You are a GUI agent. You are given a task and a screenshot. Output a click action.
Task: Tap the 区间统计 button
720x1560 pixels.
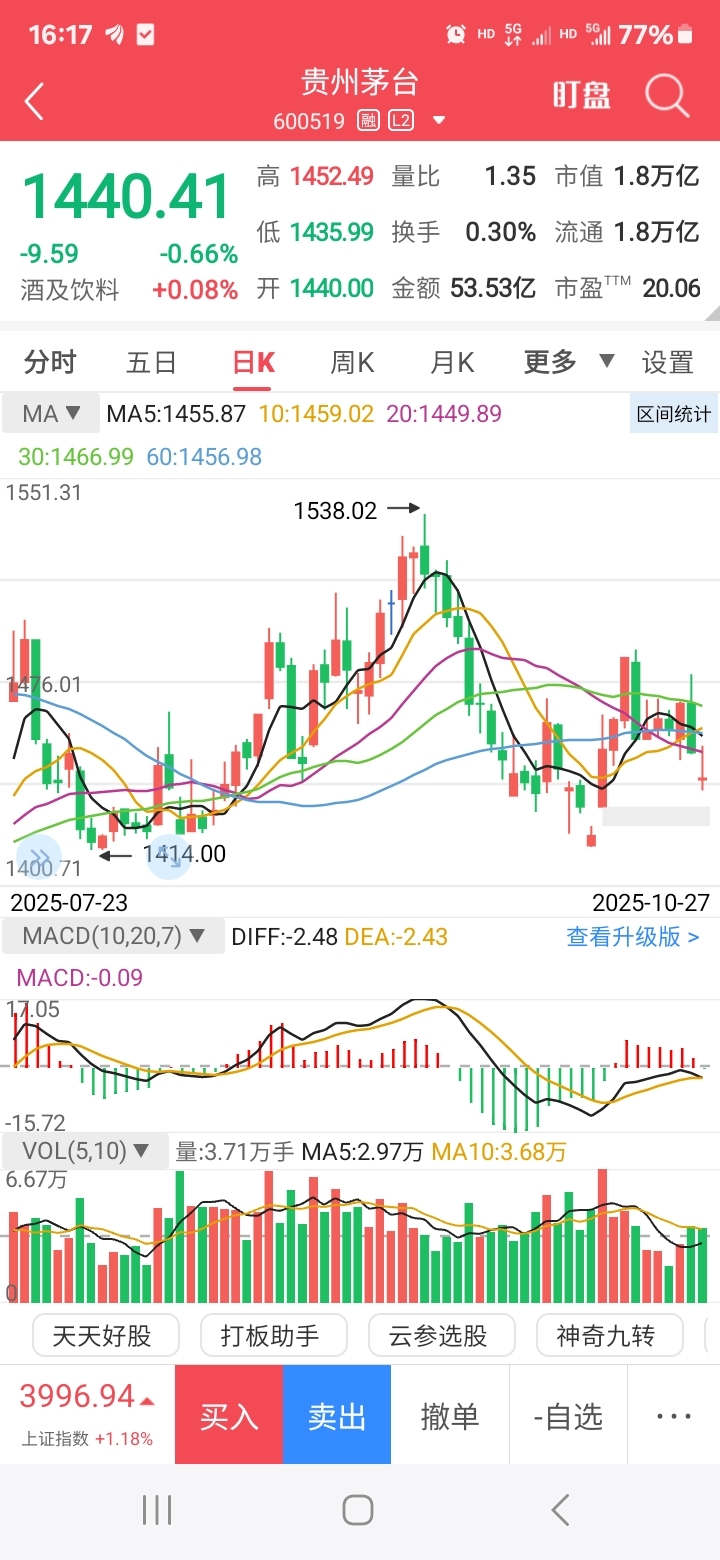(674, 414)
